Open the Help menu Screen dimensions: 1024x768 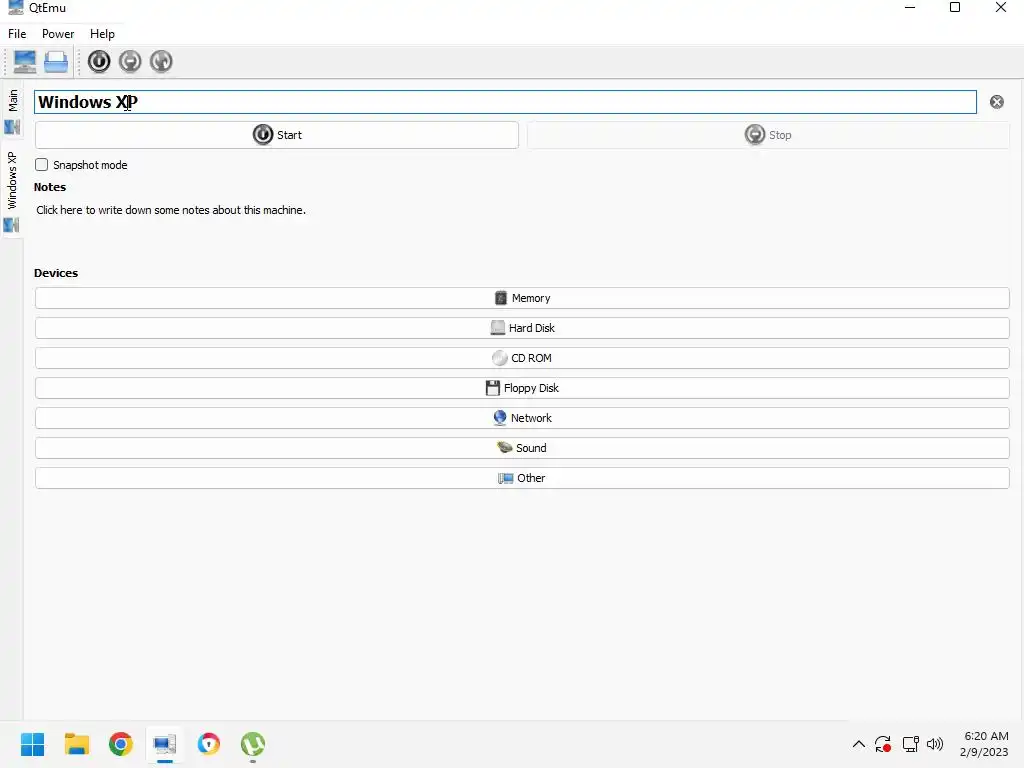(103, 34)
